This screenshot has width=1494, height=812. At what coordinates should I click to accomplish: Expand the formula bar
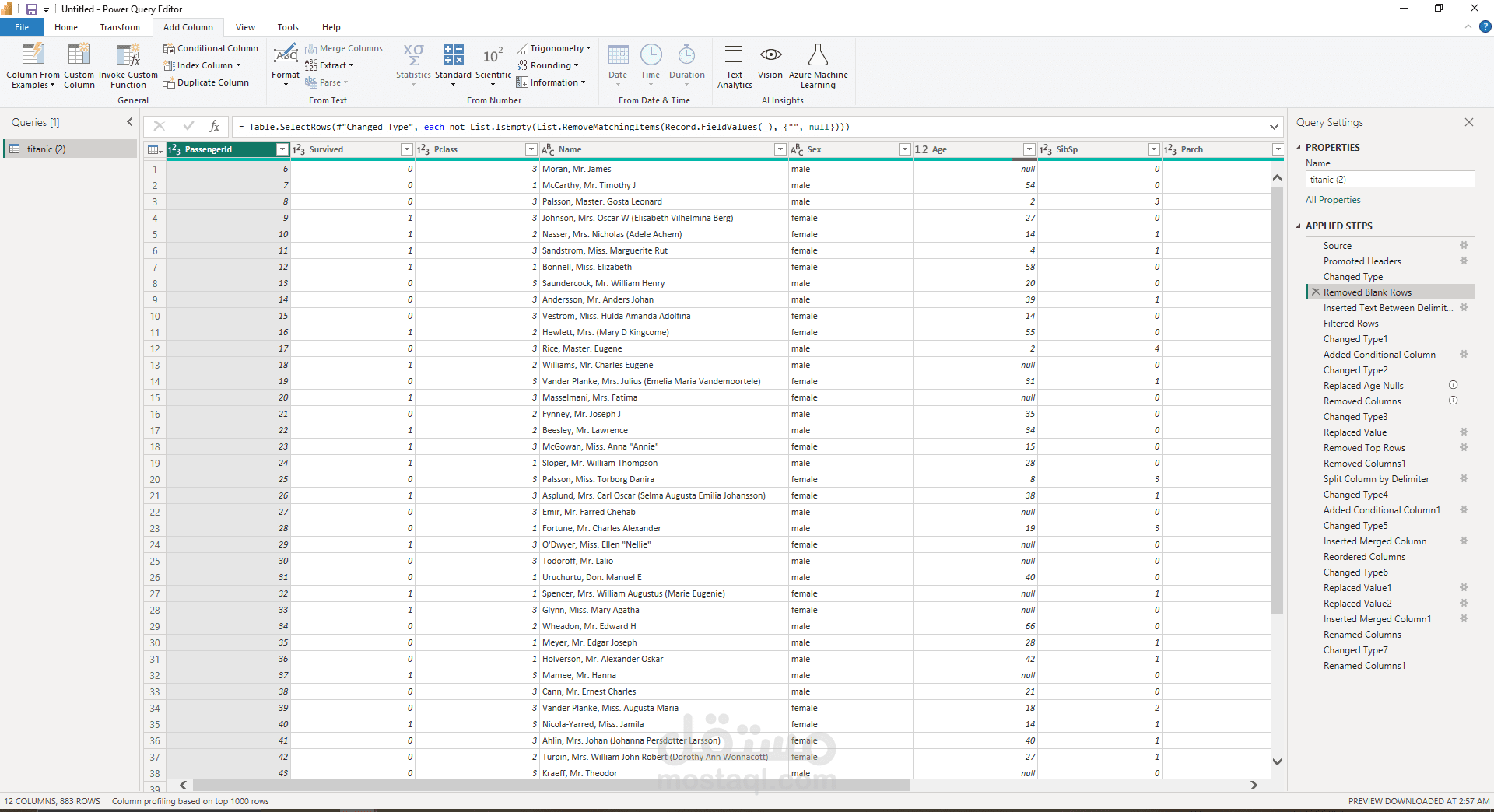pos(1274,127)
